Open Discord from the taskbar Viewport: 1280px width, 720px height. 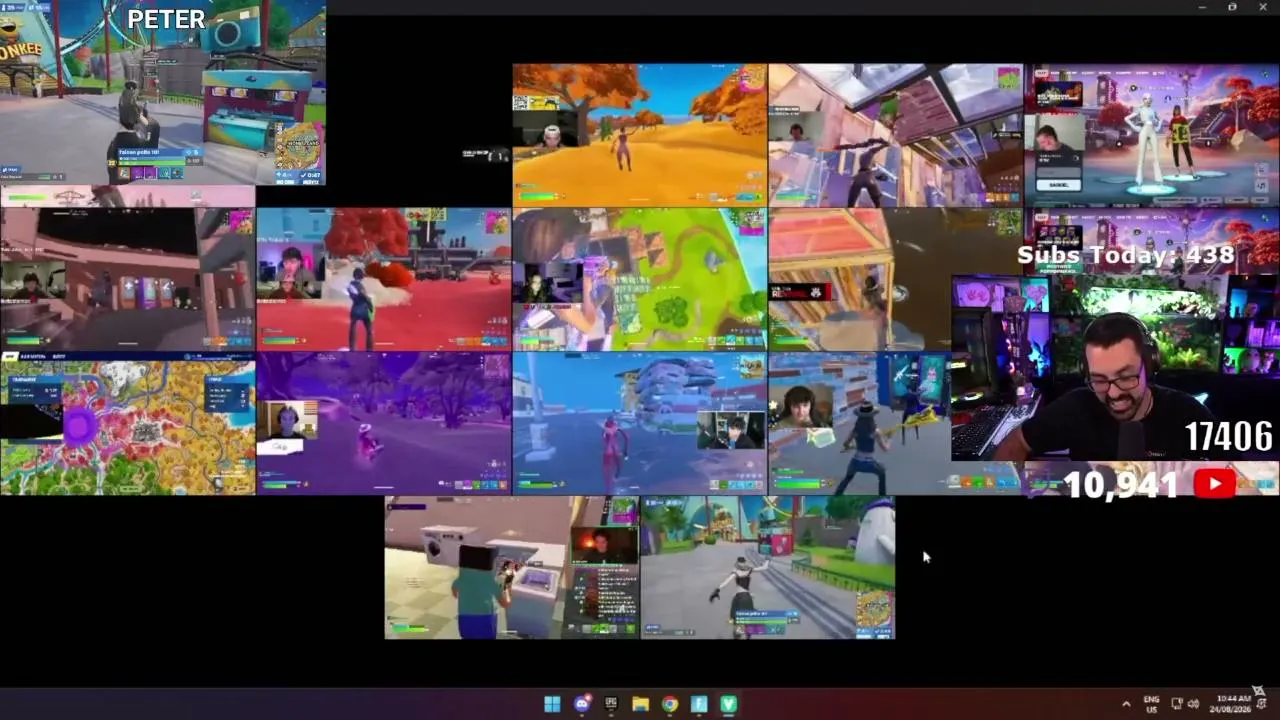coord(582,704)
